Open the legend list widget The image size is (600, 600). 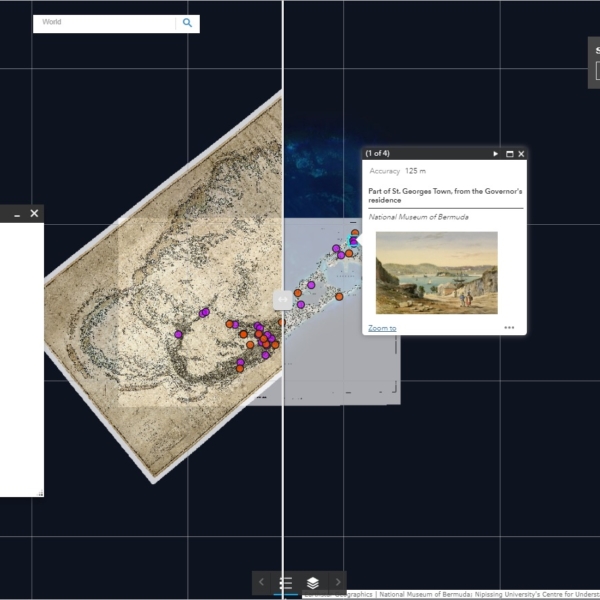[x=286, y=582]
